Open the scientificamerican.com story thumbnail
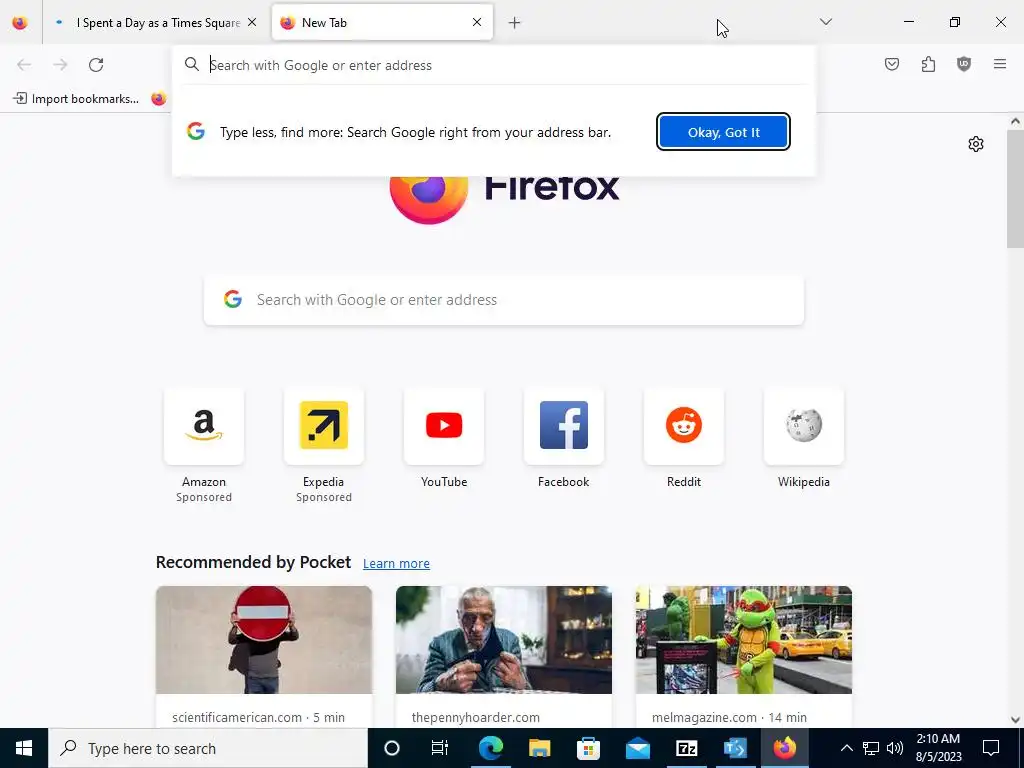The image size is (1024, 768). (264, 640)
